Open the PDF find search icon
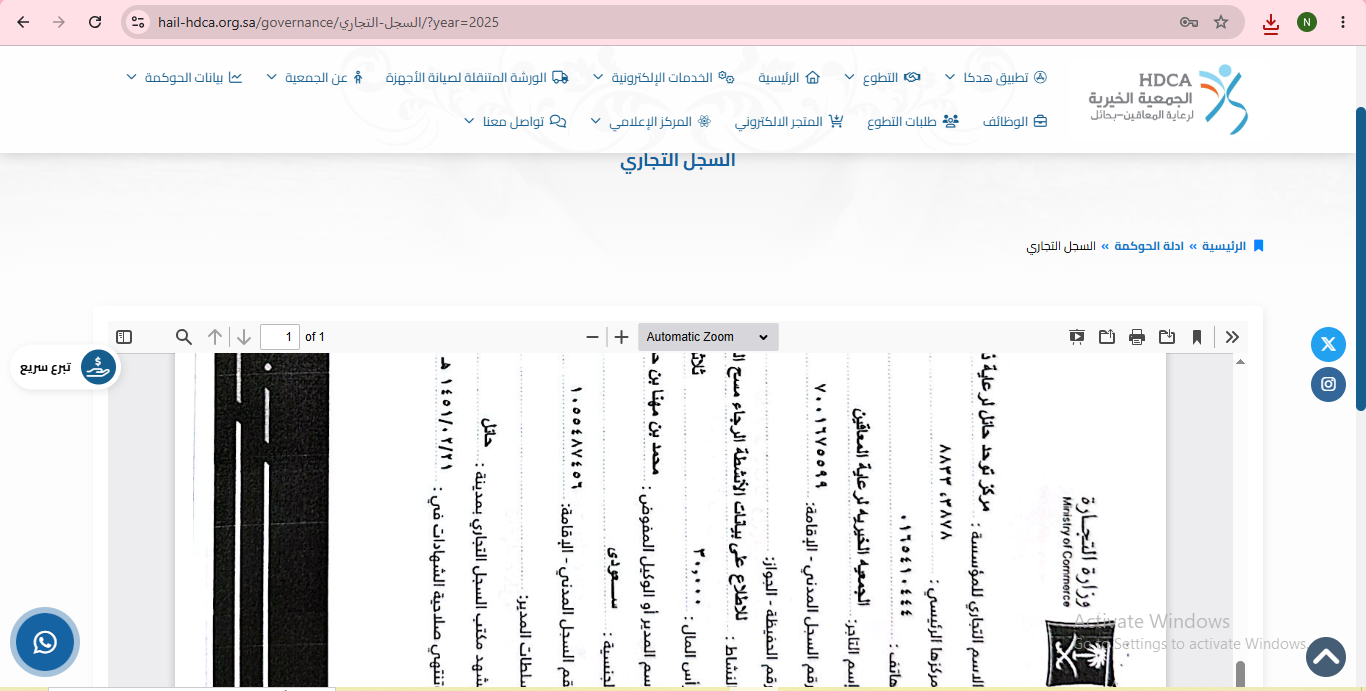Image resolution: width=1366 pixels, height=691 pixels. 184,337
